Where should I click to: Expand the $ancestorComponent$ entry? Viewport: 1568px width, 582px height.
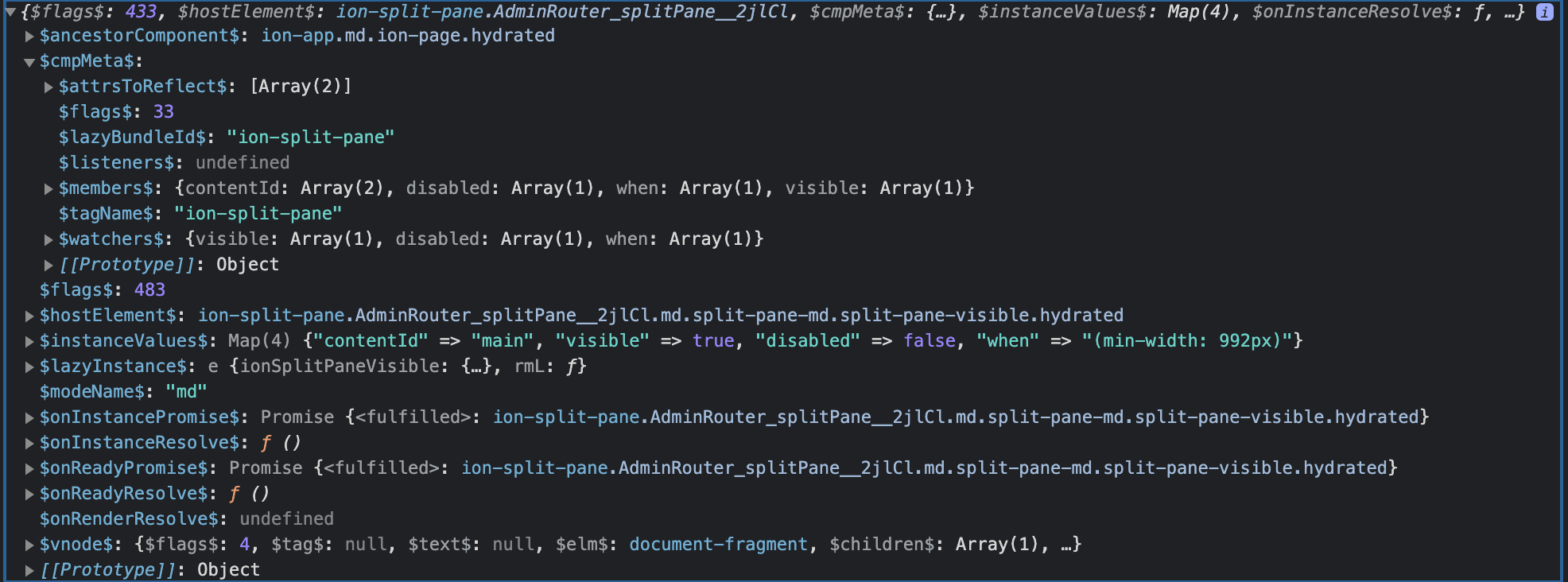pos(29,36)
